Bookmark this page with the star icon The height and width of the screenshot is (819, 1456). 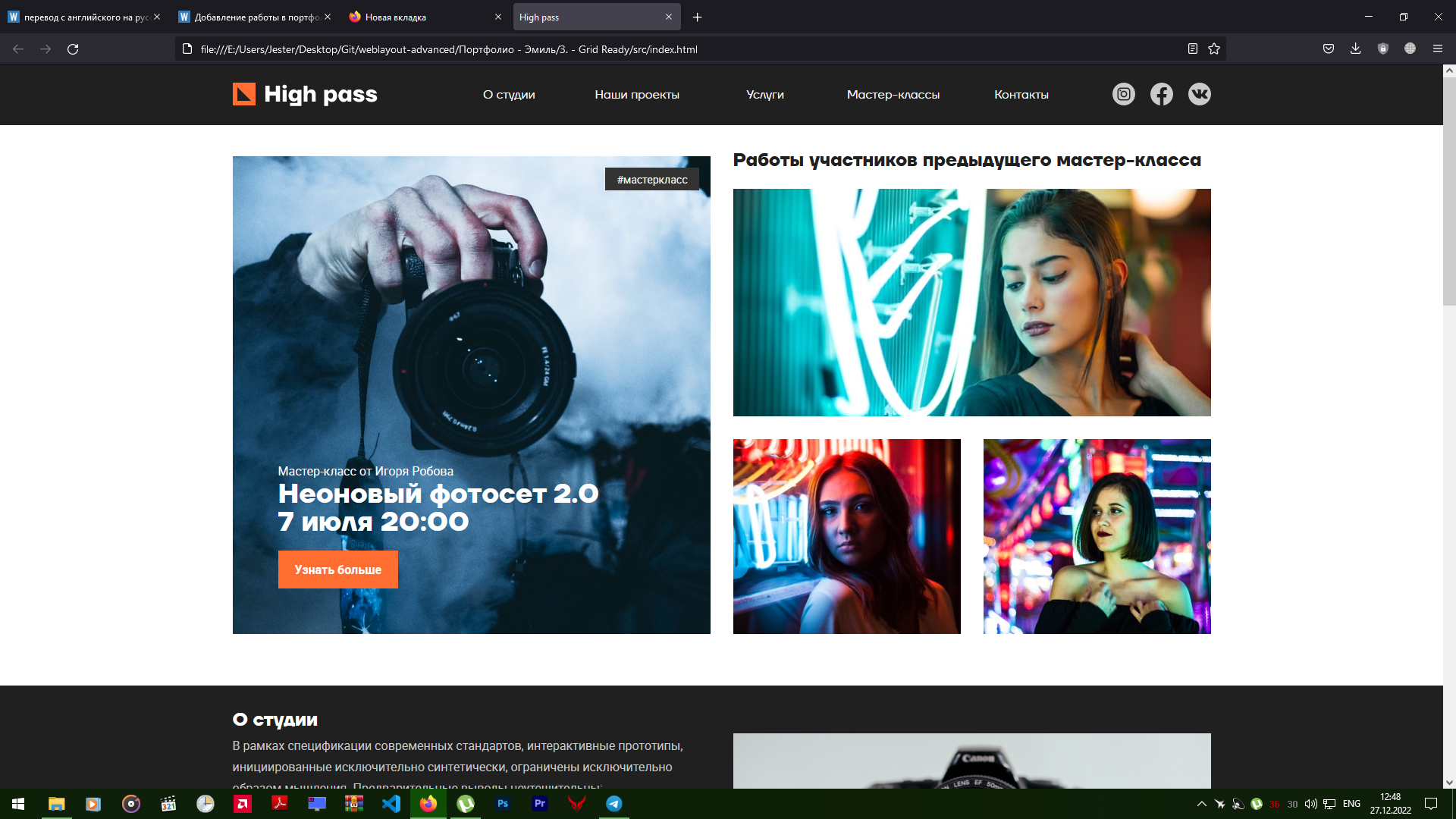[1214, 49]
